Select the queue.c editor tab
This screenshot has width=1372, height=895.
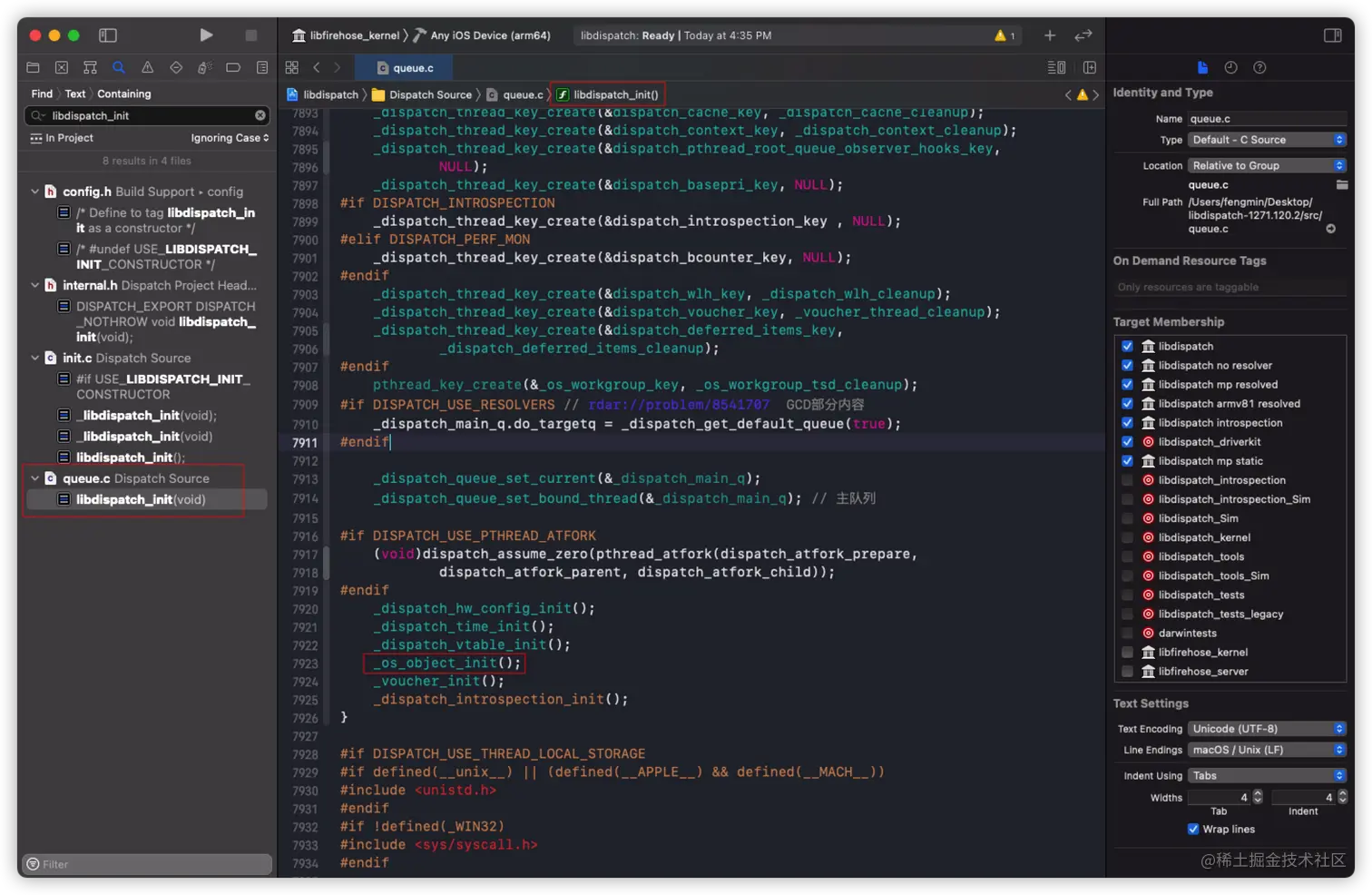(x=406, y=68)
